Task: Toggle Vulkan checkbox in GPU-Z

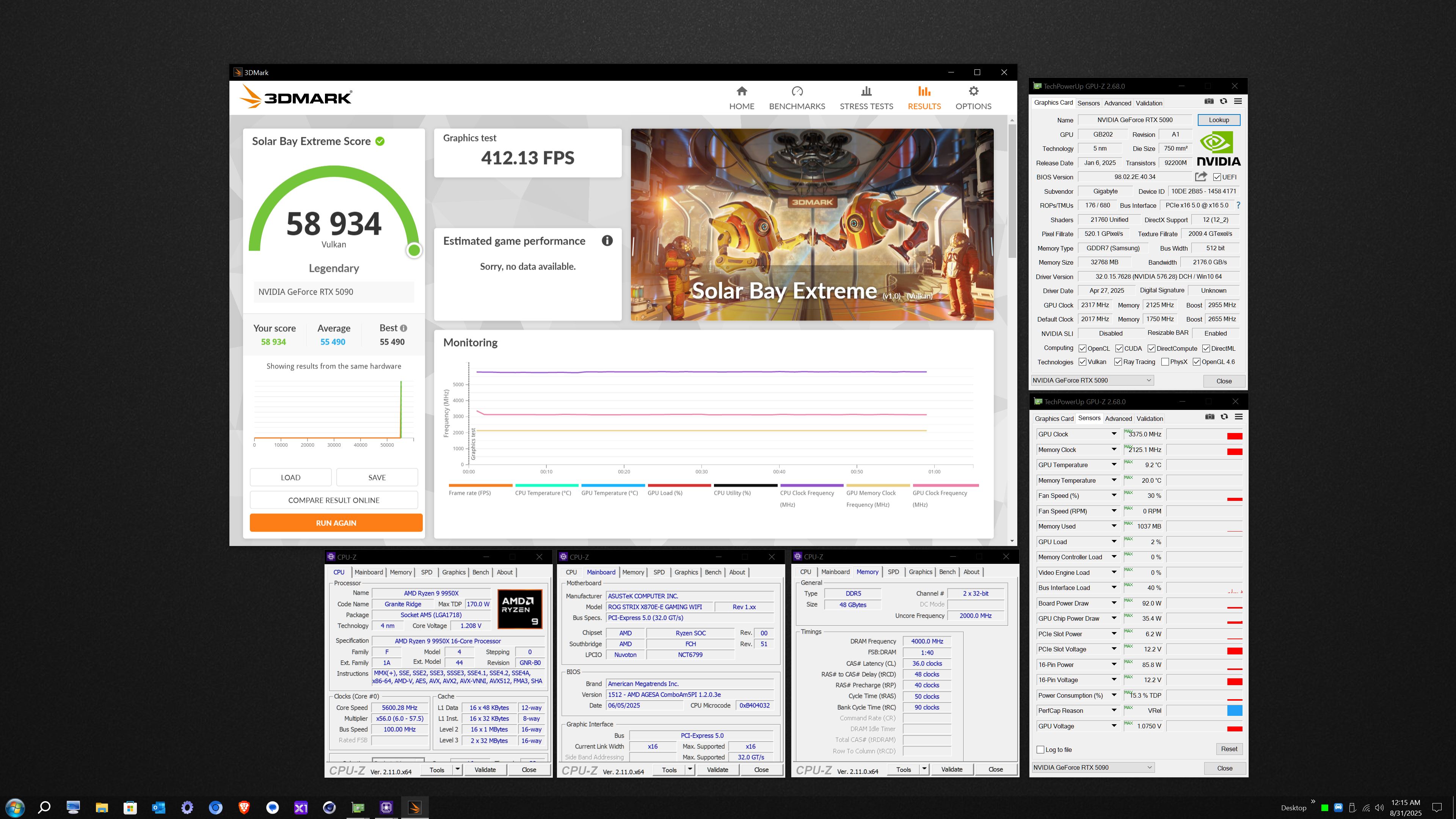Action: (1083, 362)
